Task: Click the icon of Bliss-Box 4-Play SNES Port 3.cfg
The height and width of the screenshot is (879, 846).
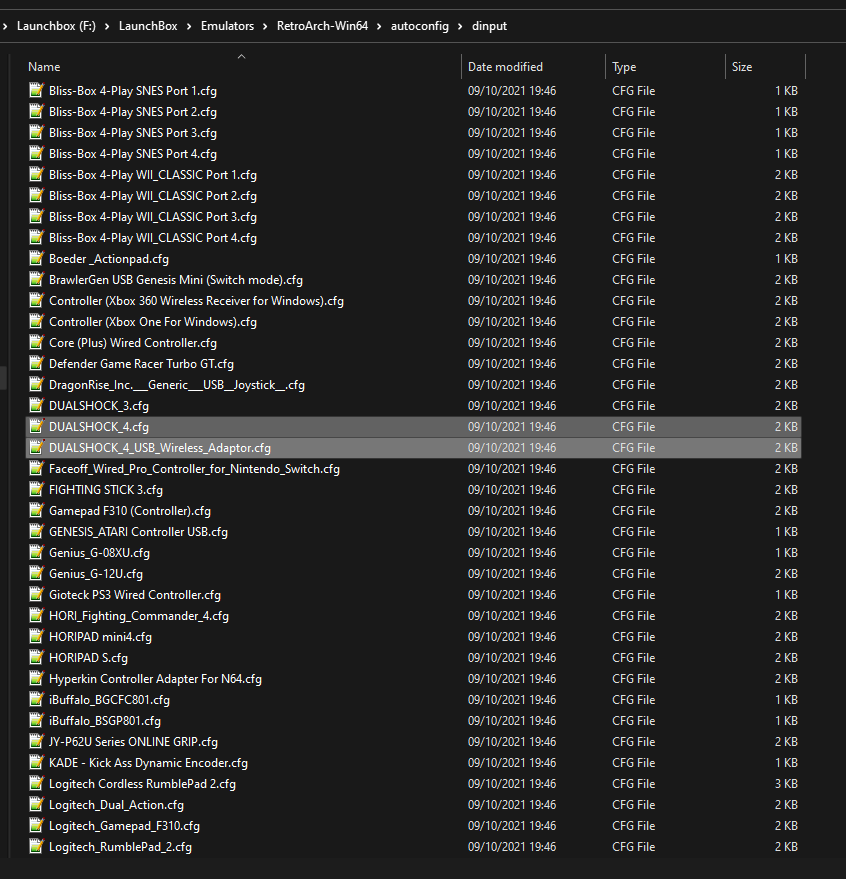Action: pyautogui.click(x=36, y=132)
